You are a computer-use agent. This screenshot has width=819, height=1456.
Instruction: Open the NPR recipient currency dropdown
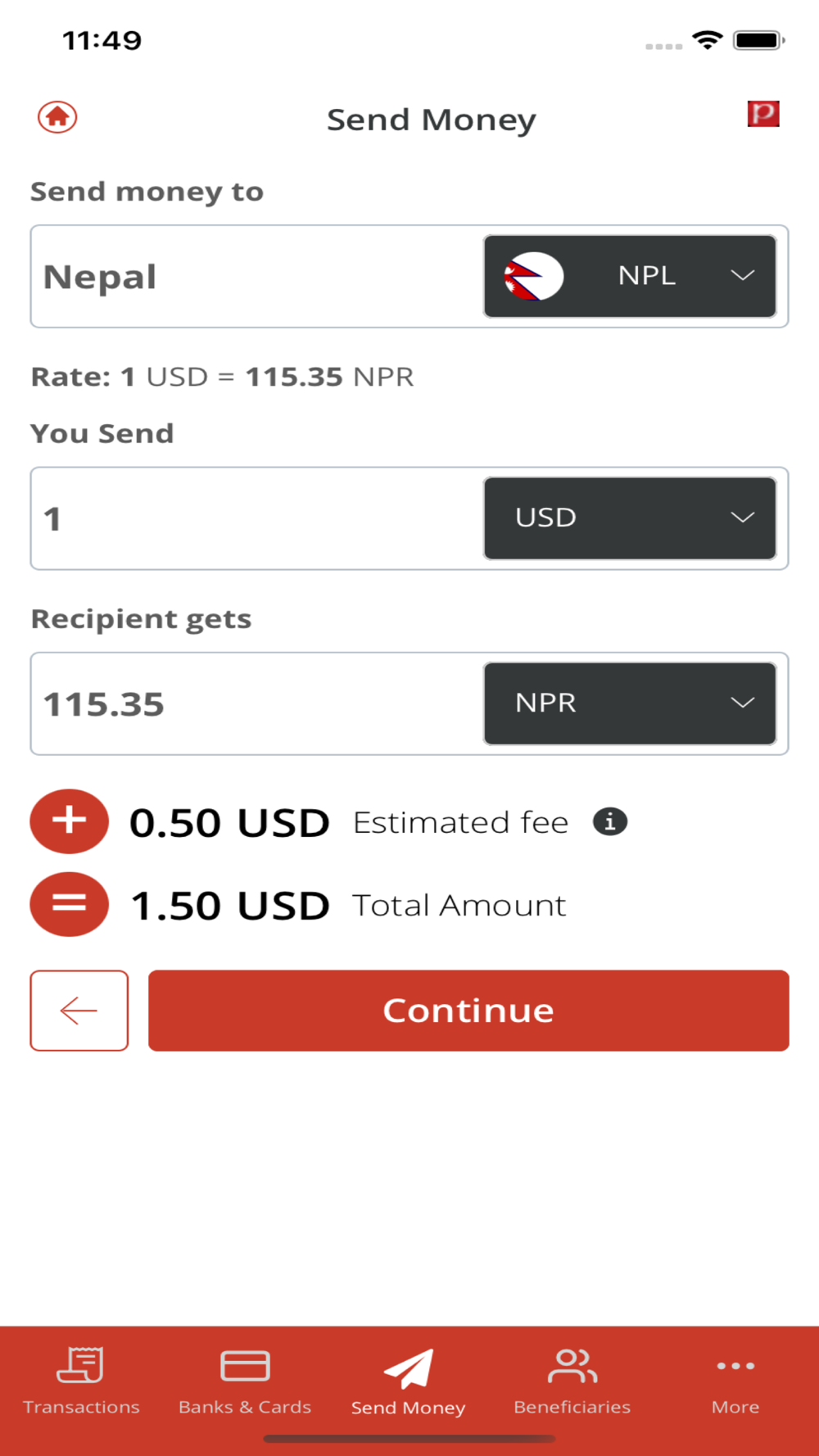click(629, 703)
